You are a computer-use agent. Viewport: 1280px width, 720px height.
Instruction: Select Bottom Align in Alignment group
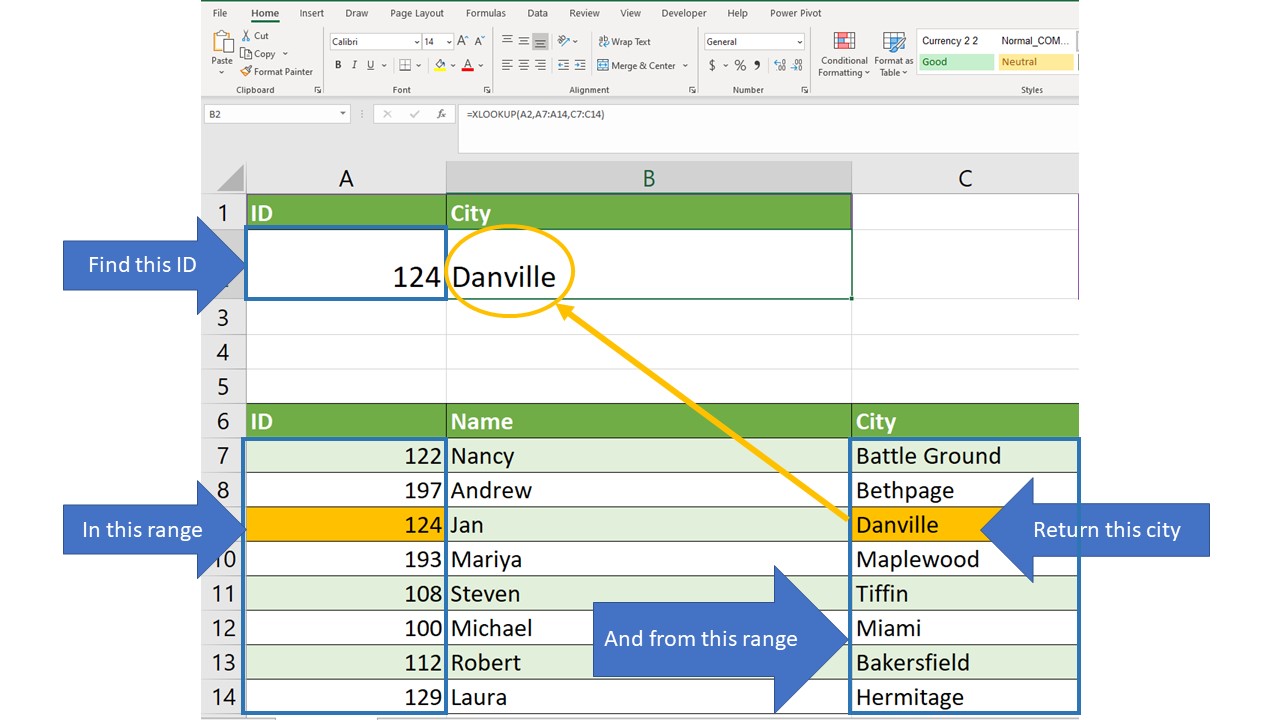[x=540, y=41]
